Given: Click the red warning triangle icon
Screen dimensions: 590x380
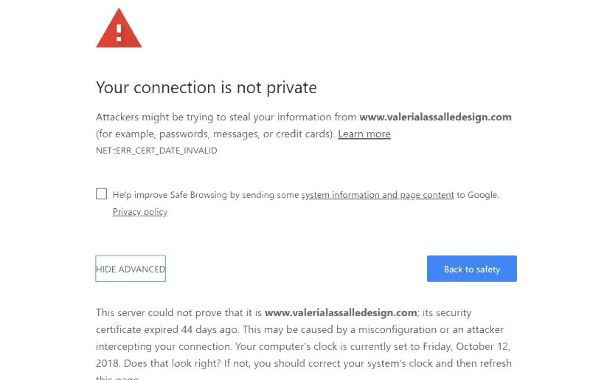Looking at the screenshot, I should coord(119,29).
